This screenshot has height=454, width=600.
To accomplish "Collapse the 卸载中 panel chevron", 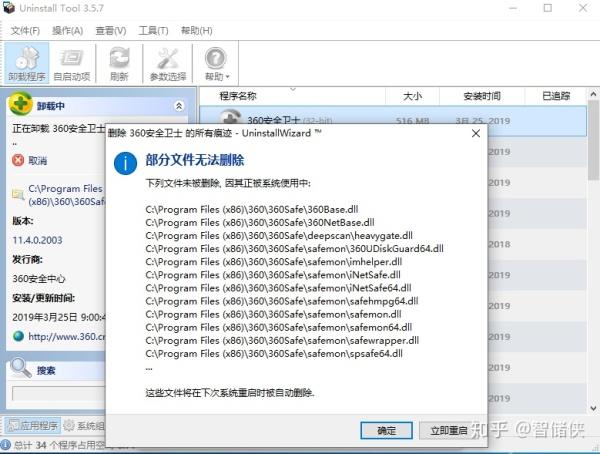I will tap(179, 106).
